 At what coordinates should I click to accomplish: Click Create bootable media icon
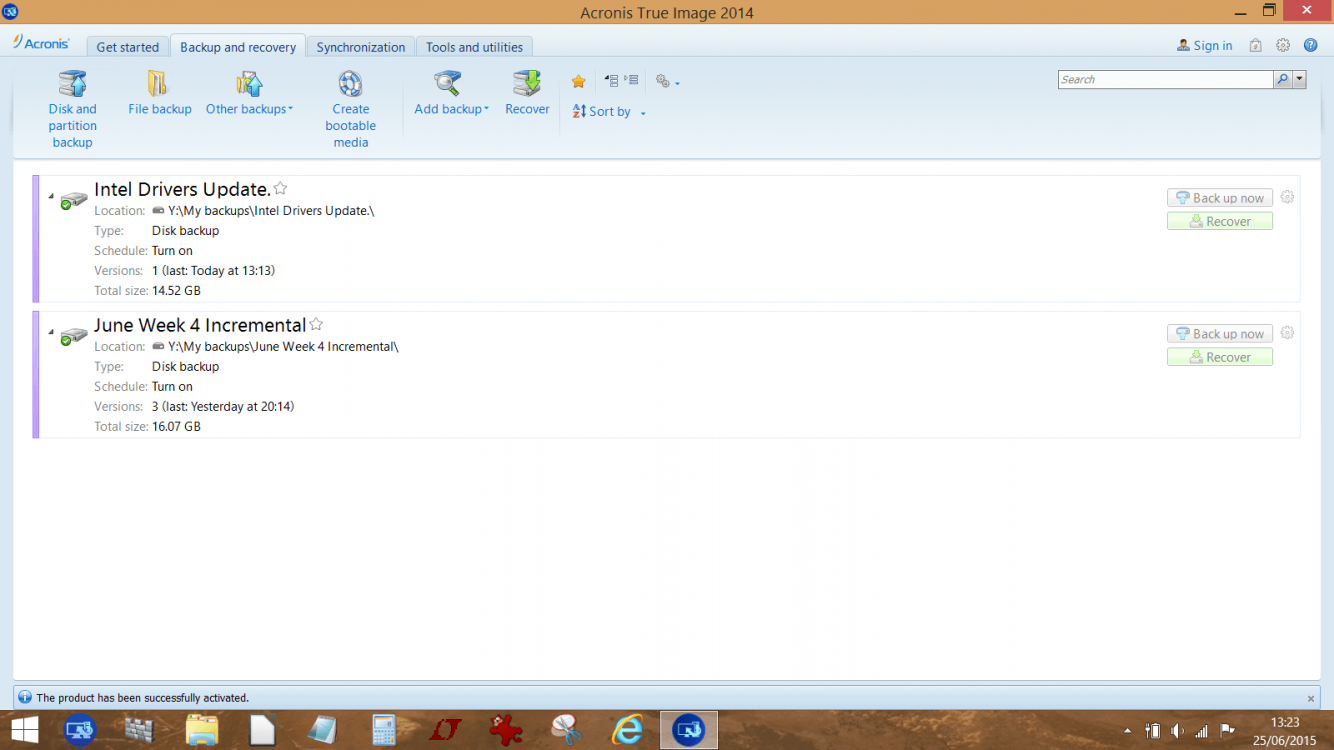tap(350, 84)
